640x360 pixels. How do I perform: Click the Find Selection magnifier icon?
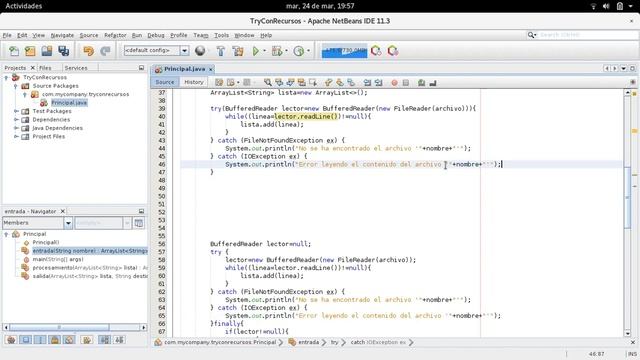268,83
